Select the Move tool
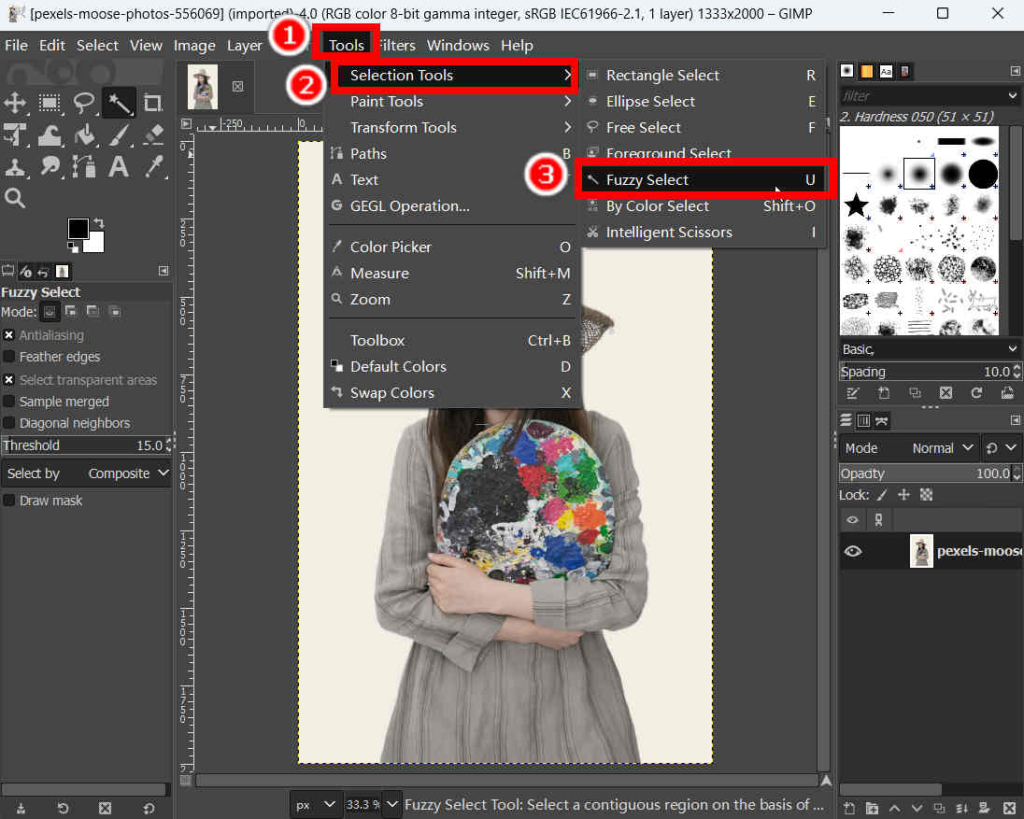The width and height of the screenshot is (1024, 819). click(14, 102)
